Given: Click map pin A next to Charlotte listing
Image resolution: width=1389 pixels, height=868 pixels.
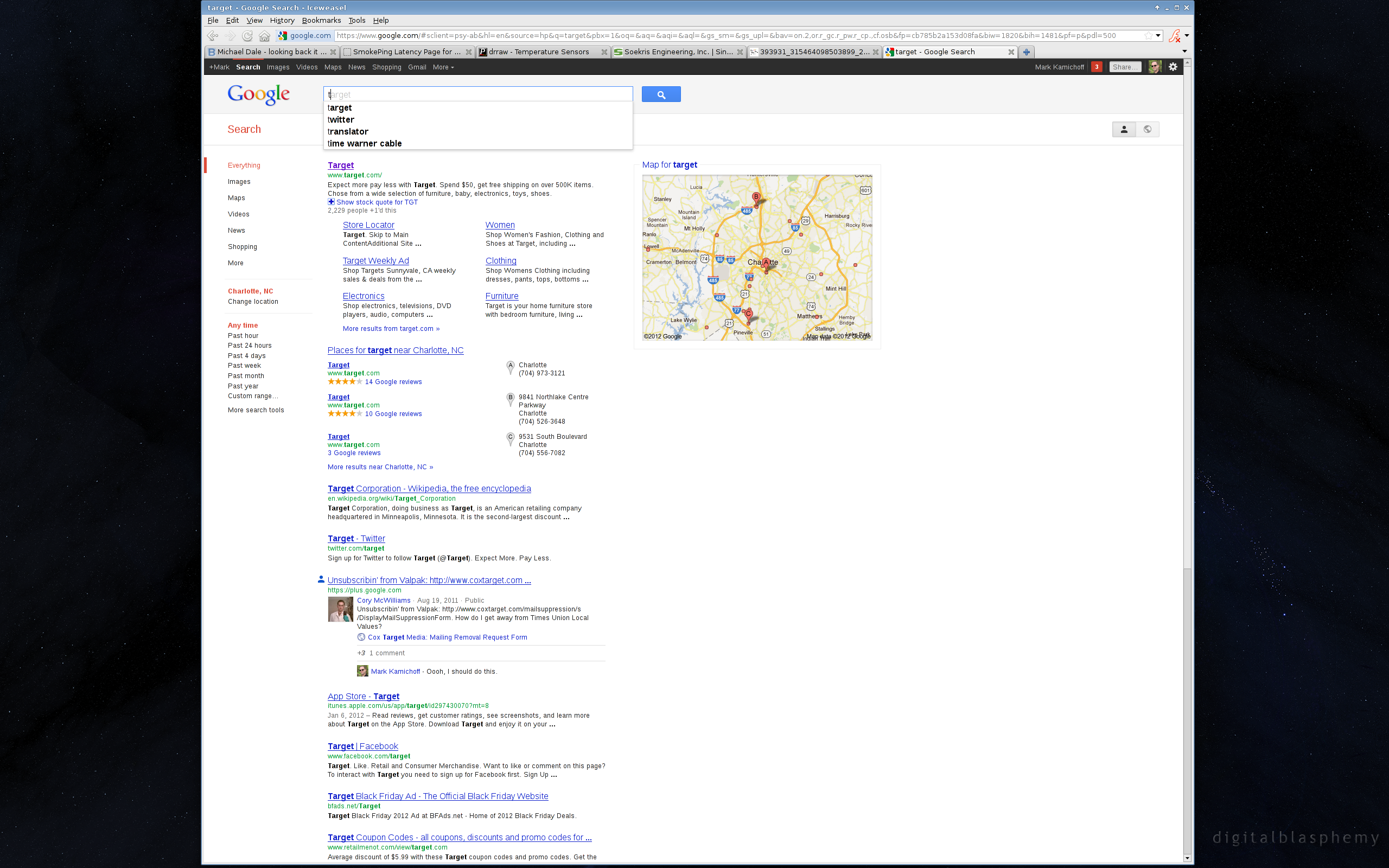Looking at the screenshot, I should (510, 367).
